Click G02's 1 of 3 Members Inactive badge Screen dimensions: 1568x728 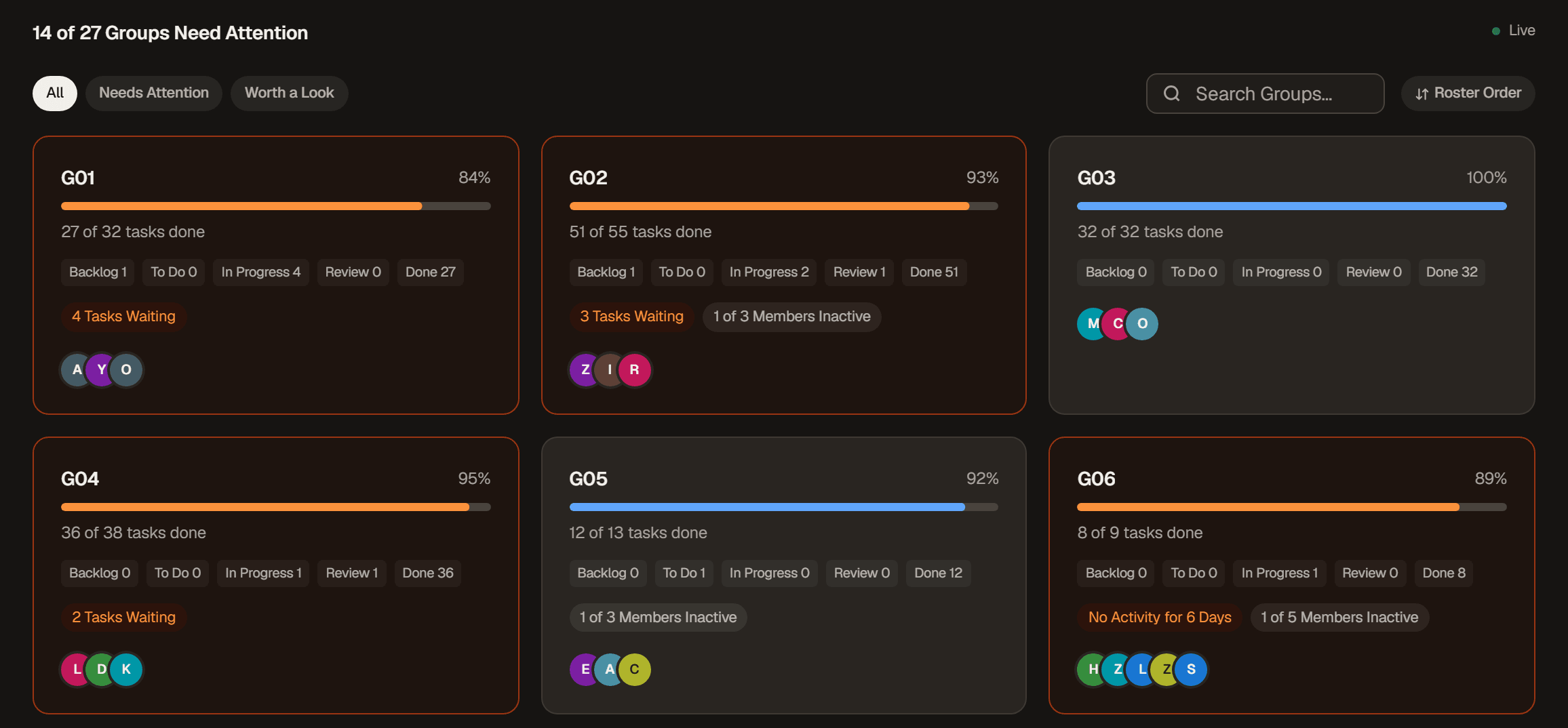click(791, 317)
